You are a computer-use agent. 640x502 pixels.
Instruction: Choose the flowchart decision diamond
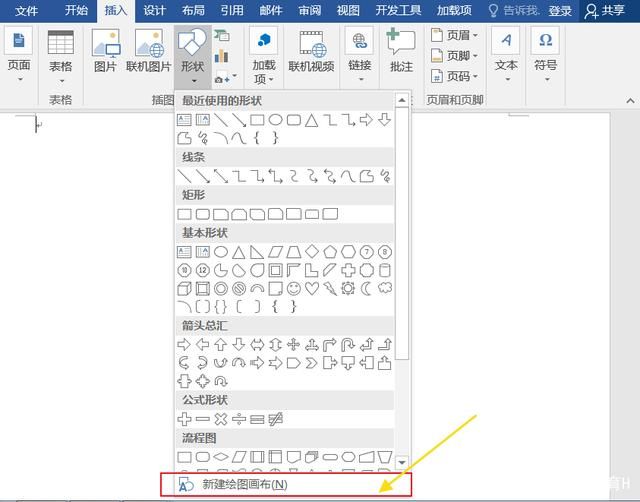221,457
